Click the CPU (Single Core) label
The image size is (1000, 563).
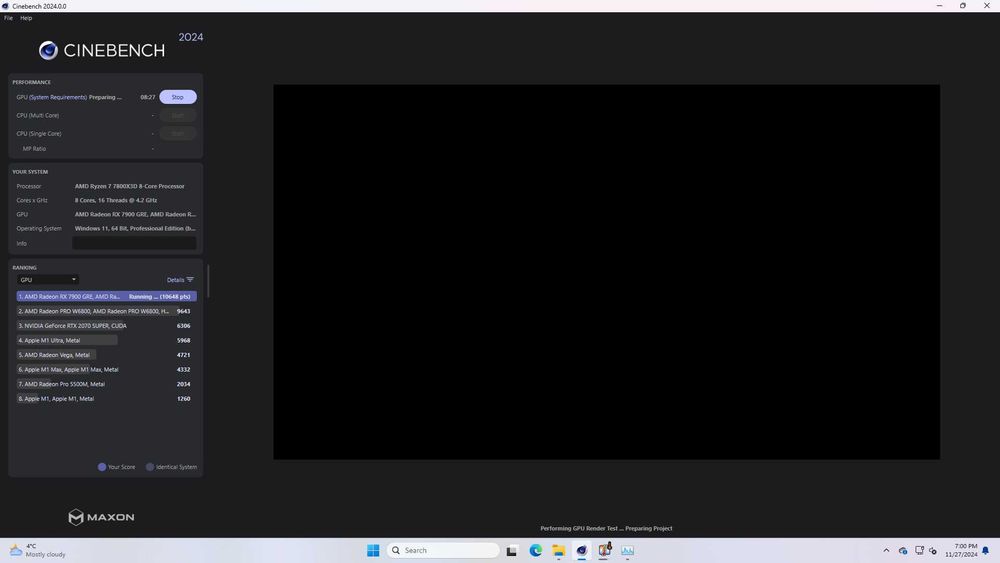click(x=39, y=133)
